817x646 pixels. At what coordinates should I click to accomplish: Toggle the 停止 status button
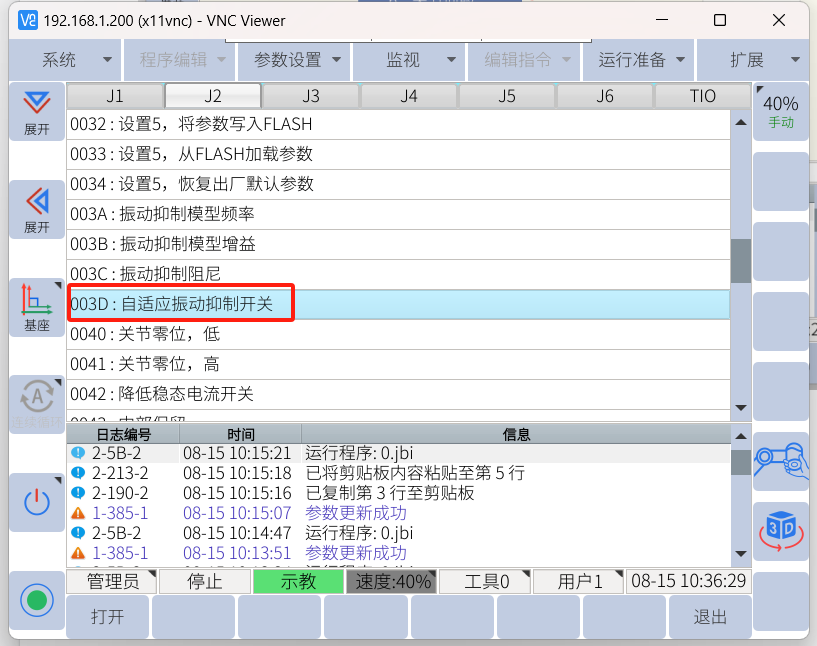(205, 582)
